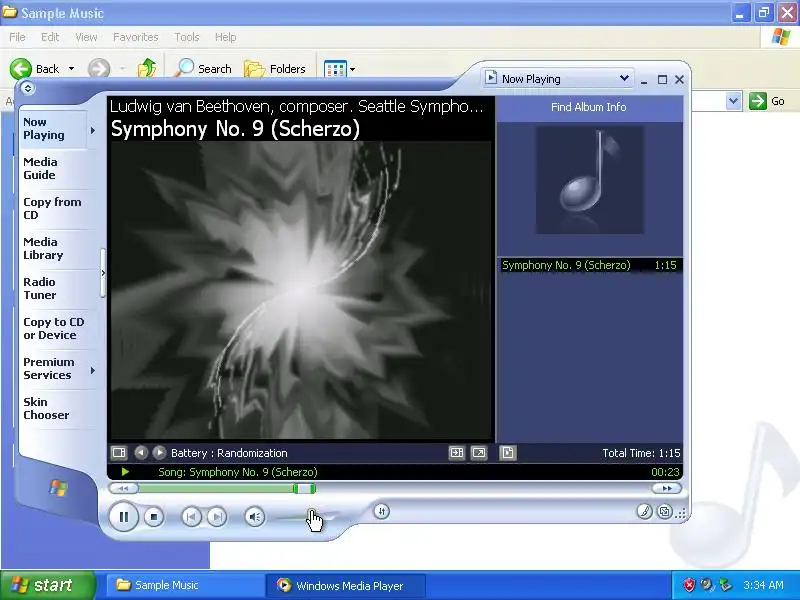This screenshot has height=600, width=800.
Task: Open the Back history dropdown arrow
Action: tap(71, 69)
